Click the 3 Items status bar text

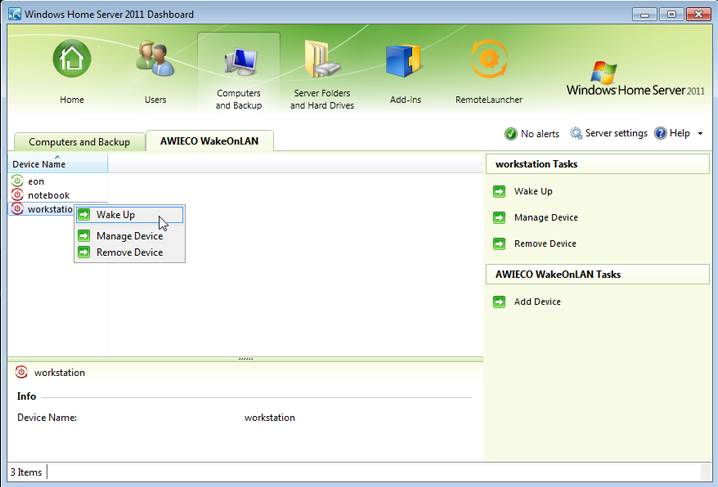click(26, 472)
